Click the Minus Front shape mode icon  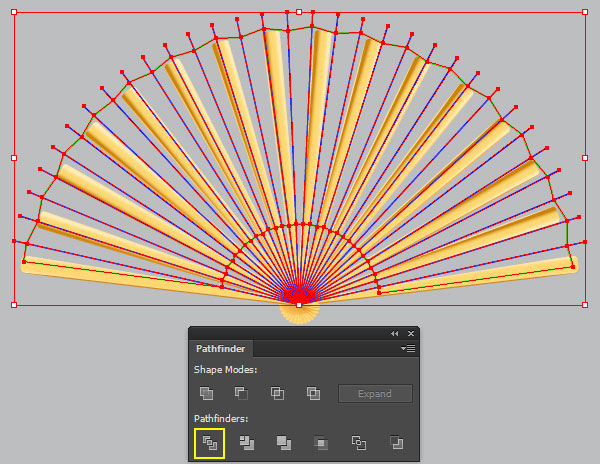(x=241, y=393)
